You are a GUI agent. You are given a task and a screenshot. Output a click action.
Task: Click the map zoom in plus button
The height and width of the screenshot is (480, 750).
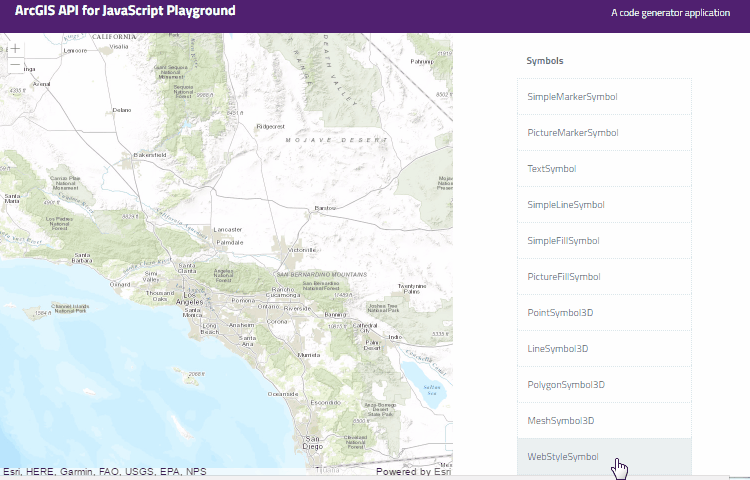point(15,49)
